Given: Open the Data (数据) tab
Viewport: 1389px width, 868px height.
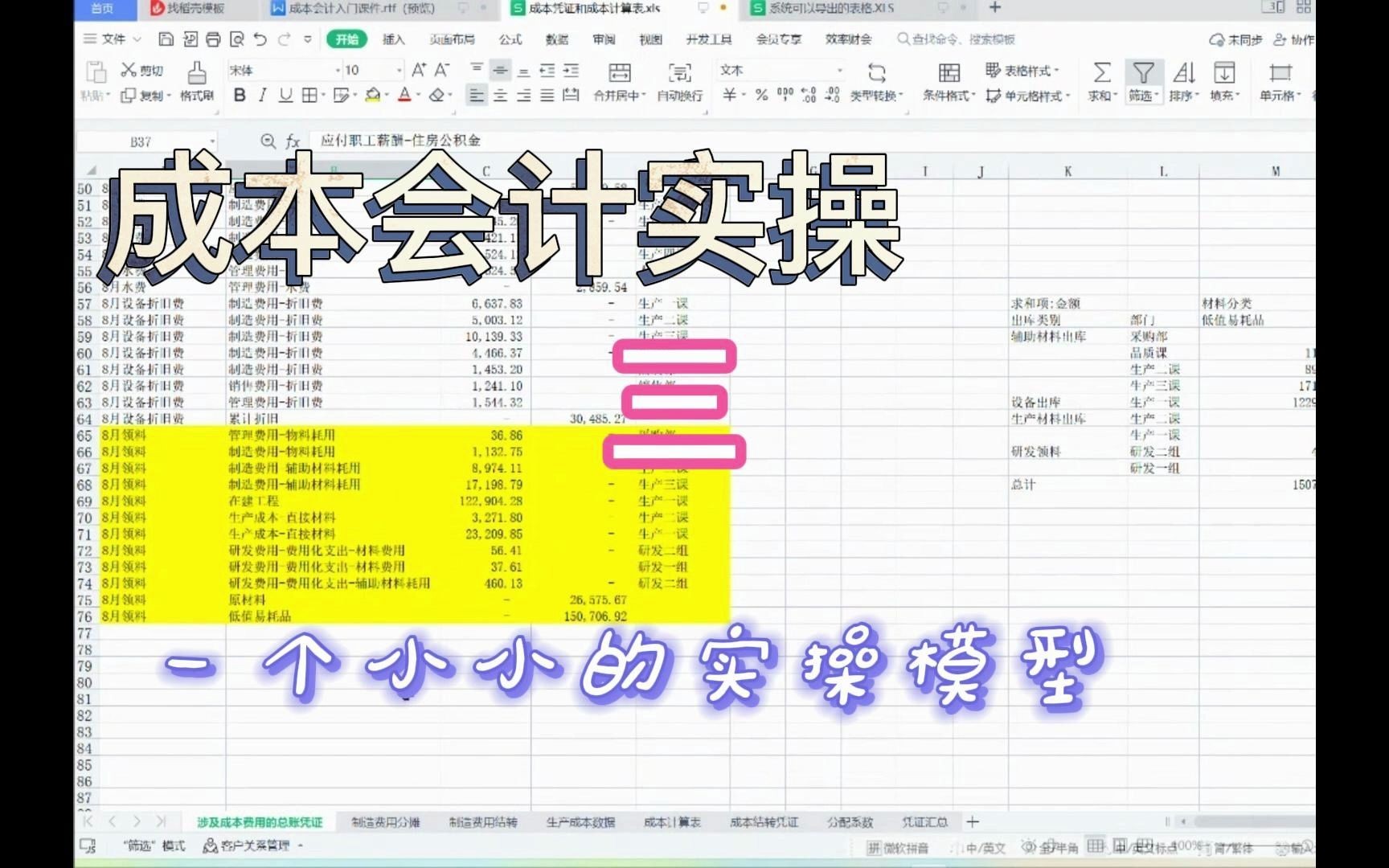Looking at the screenshot, I should tap(557, 39).
